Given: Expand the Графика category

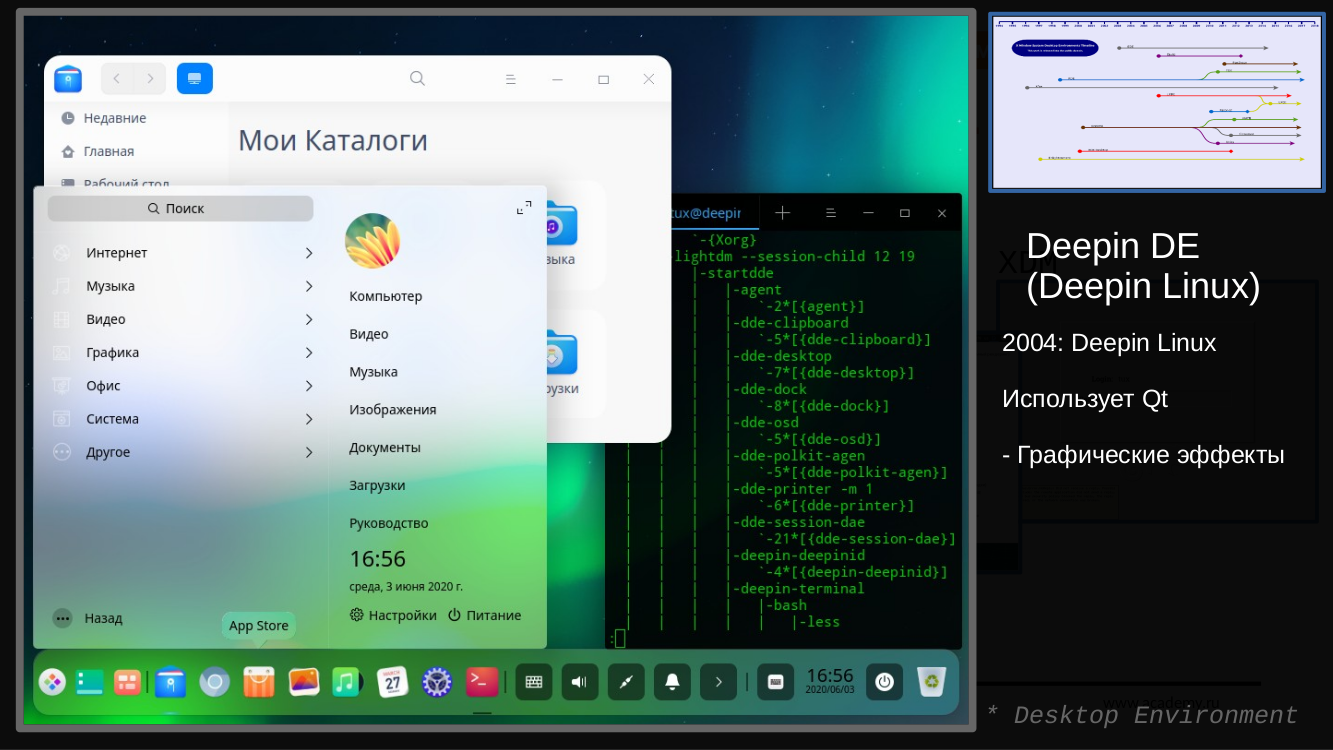Looking at the screenshot, I should click(183, 352).
